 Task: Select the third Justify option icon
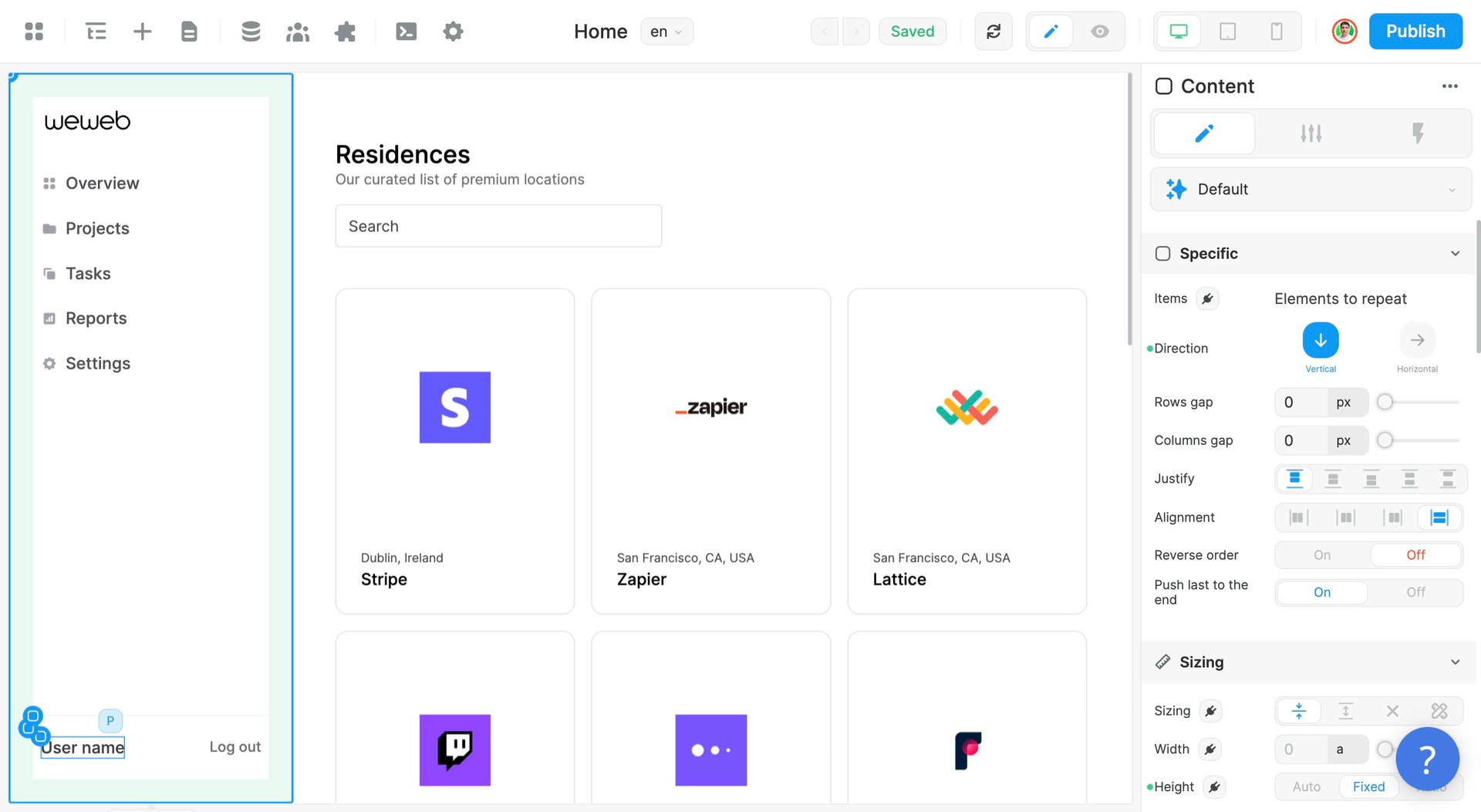[x=1371, y=479]
